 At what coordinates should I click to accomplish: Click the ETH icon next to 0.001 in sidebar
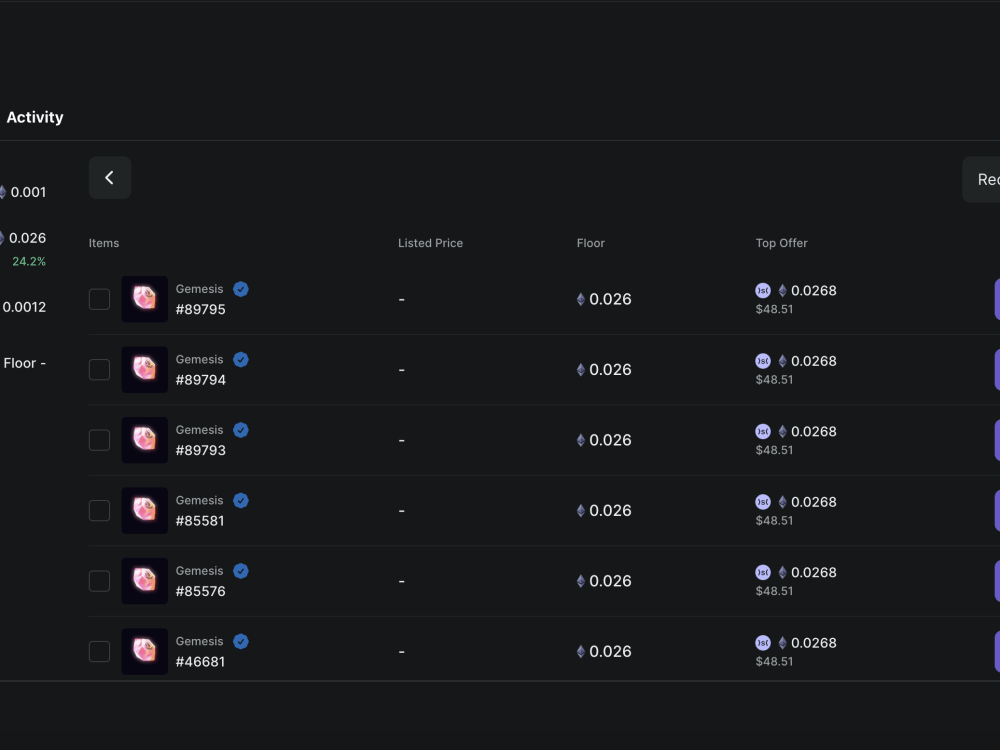pos(4,191)
